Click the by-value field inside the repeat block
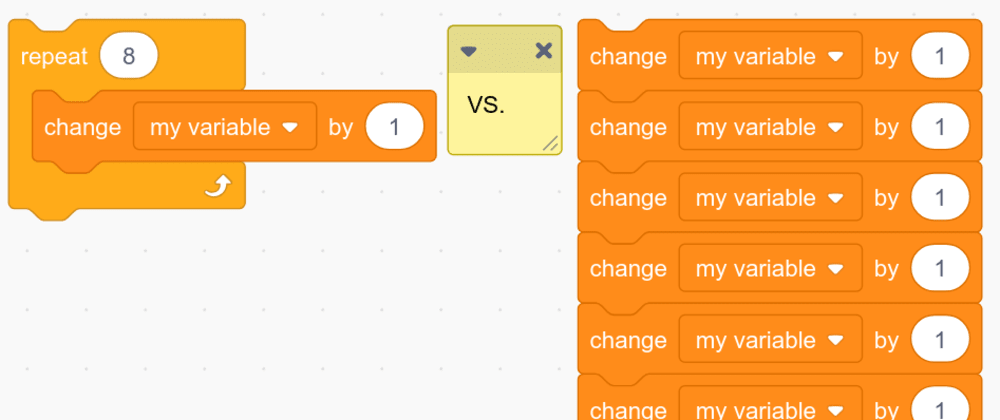This screenshot has height=420, width=1000. 395,127
